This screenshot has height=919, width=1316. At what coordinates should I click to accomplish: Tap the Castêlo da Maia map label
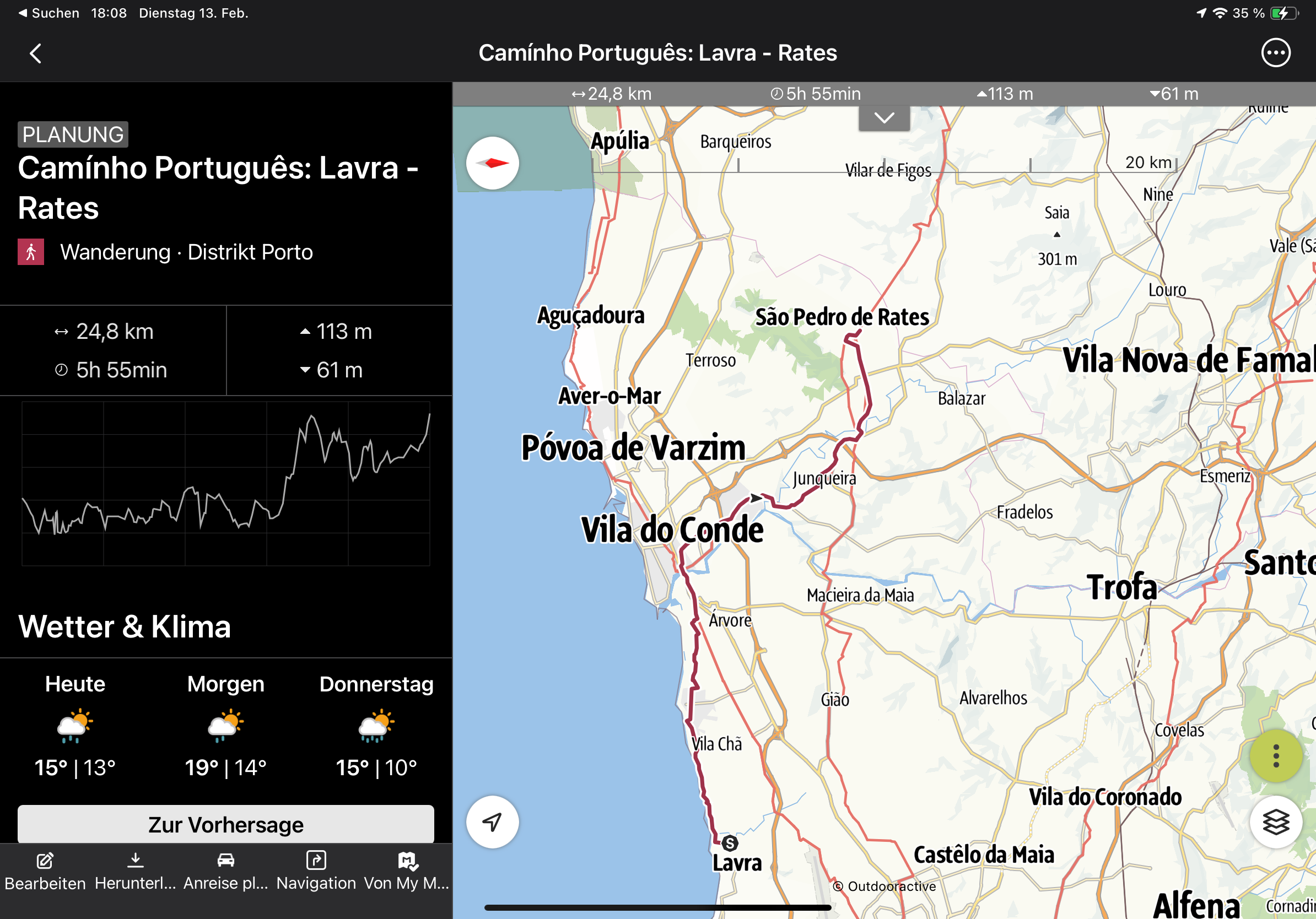984,854
